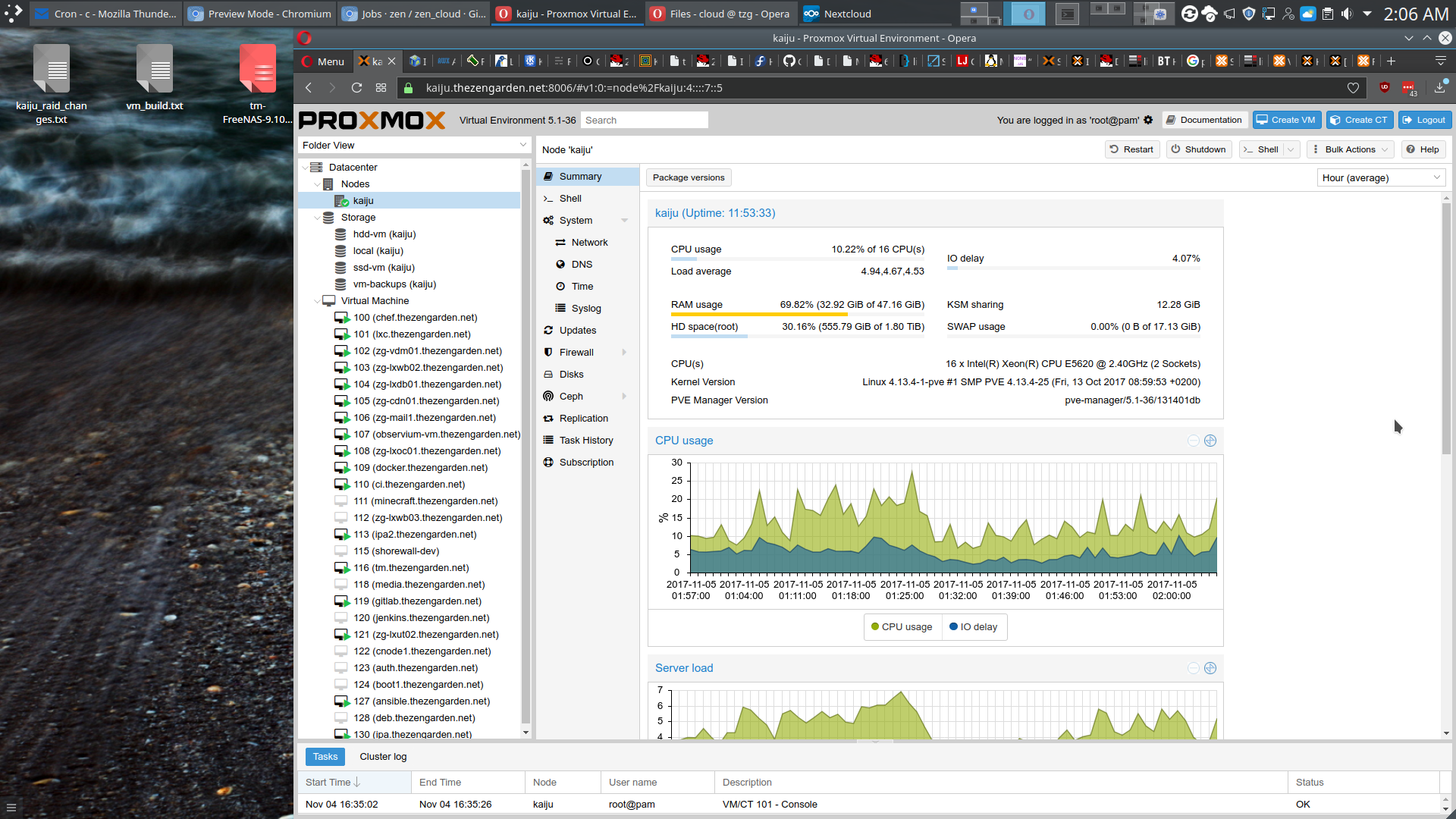Open the Package versions button

[689, 178]
